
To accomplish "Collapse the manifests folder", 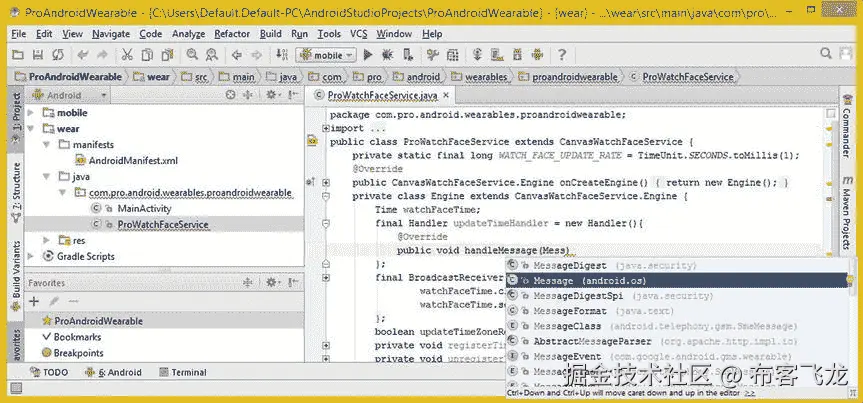I will point(47,145).
